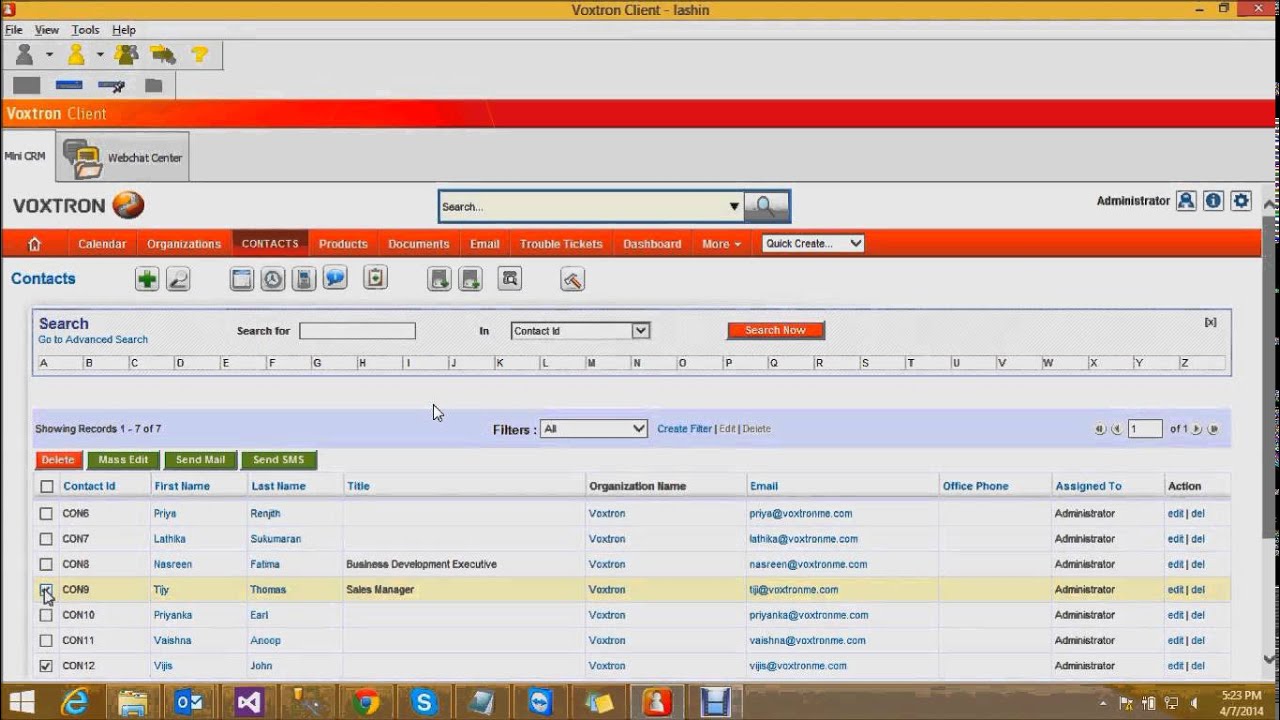1280x720 pixels.
Task: Click the home icon in navigation bar
Action: [x=34, y=244]
